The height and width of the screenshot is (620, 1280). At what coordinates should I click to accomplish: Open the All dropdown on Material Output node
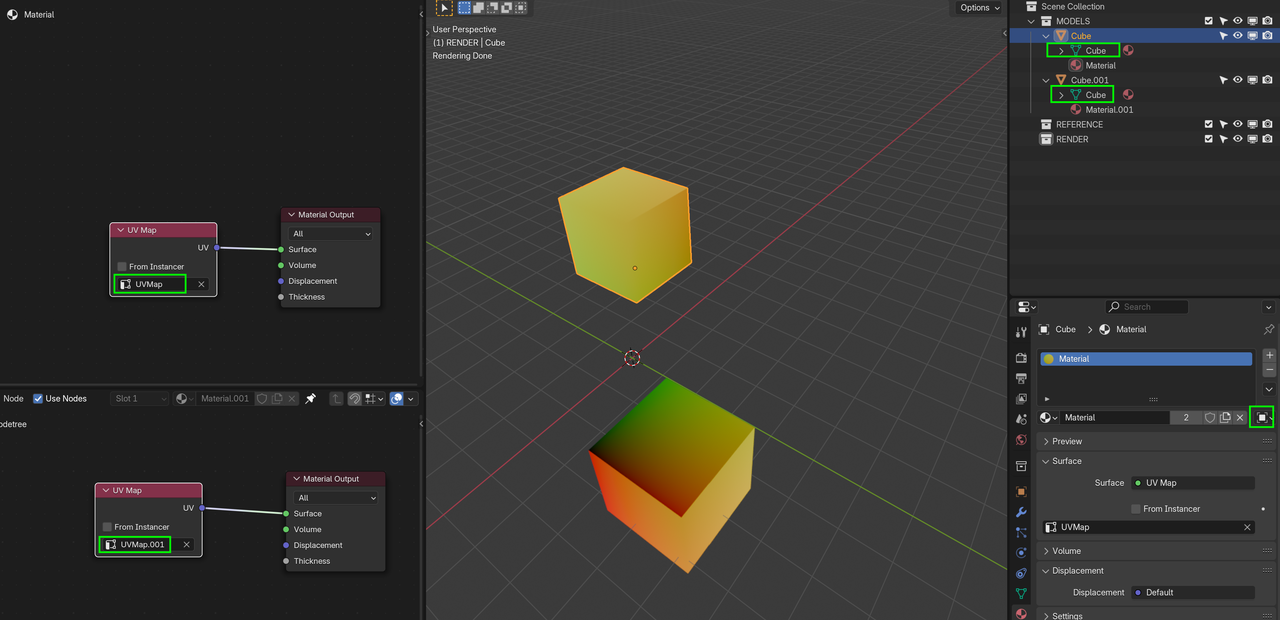[330, 233]
